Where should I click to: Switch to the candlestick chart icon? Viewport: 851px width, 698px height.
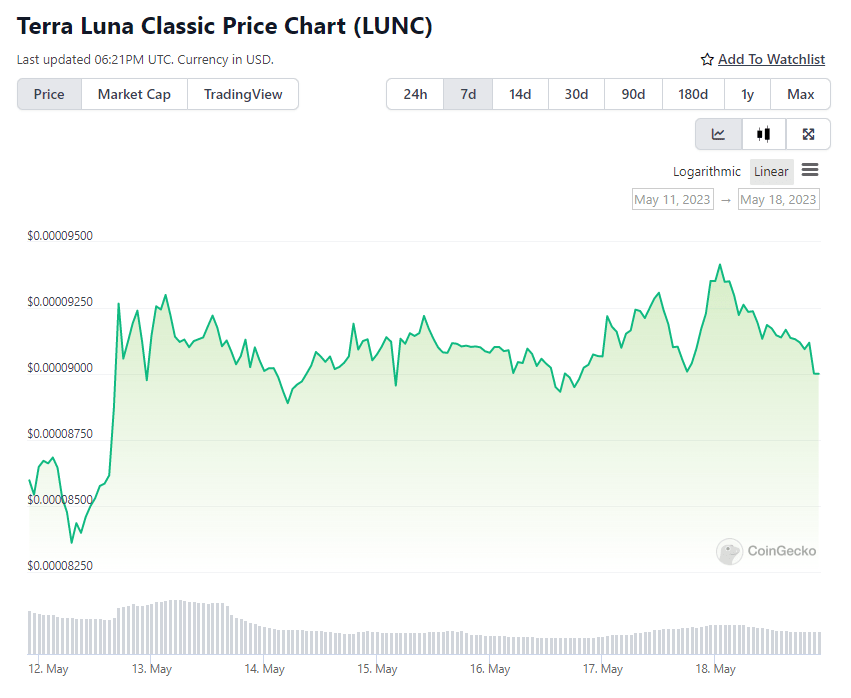pos(763,134)
